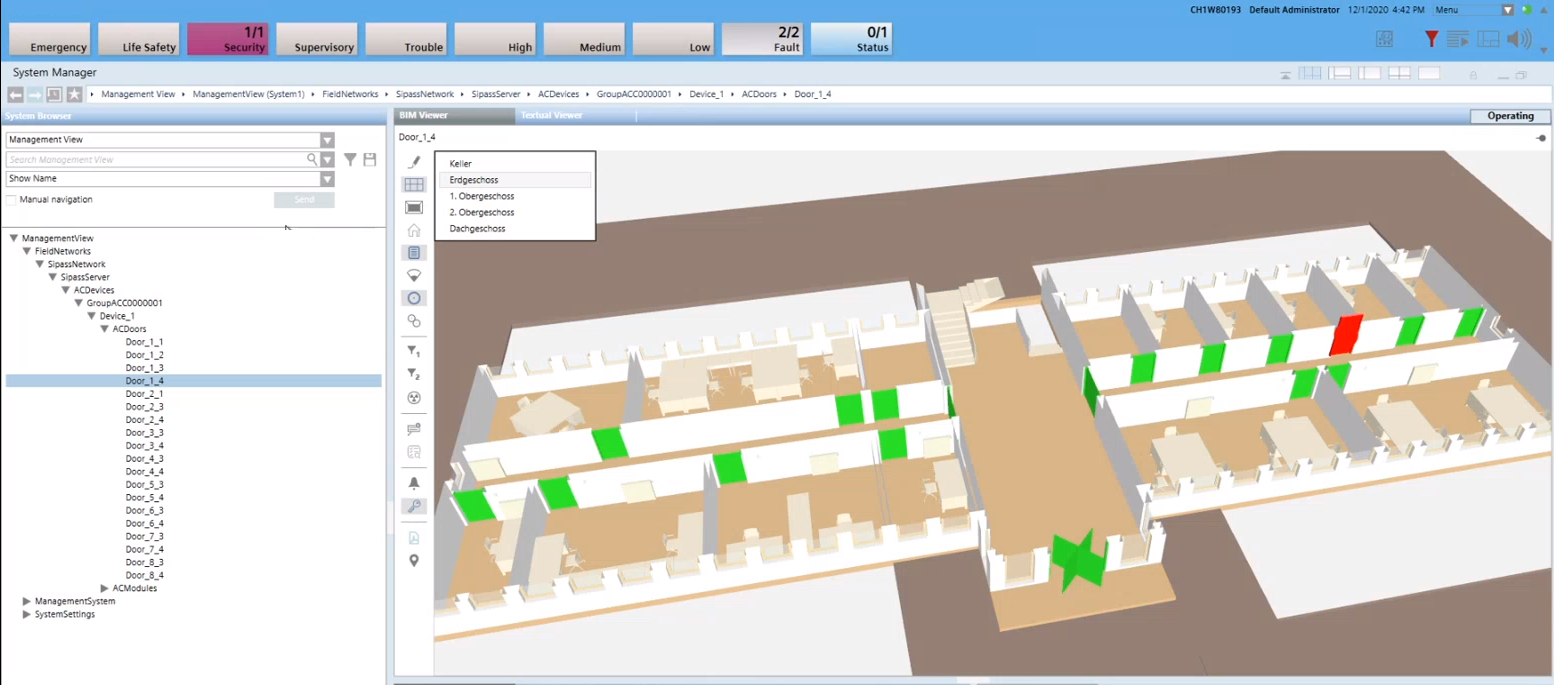Click the bell alarm icon in BIM toolbar
1554x685 pixels.
414,483
